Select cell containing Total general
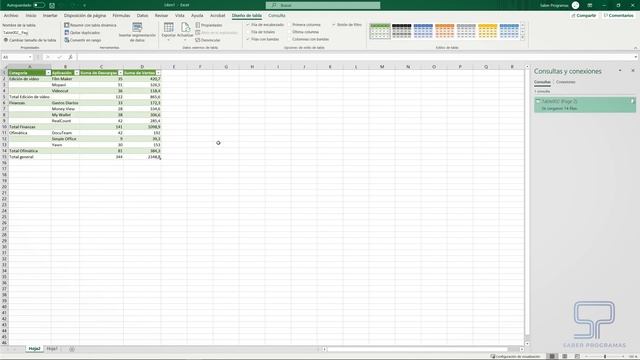The width and height of the screenshot is (640, 360). (30, 157)
